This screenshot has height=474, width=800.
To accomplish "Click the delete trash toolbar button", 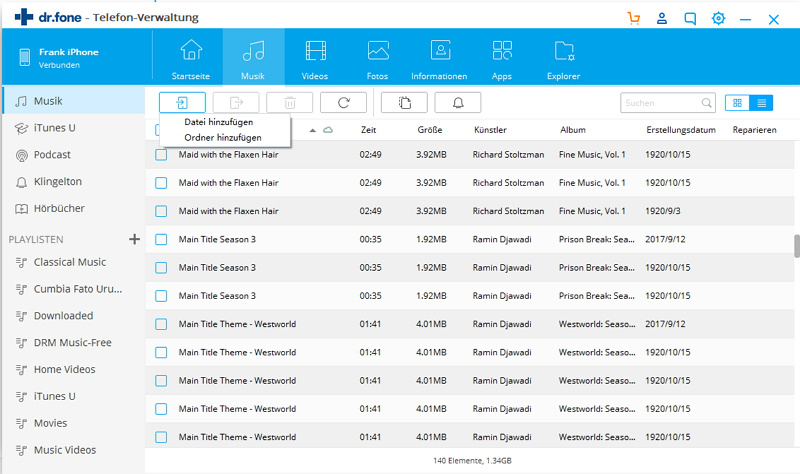I will tap(290, 103).
